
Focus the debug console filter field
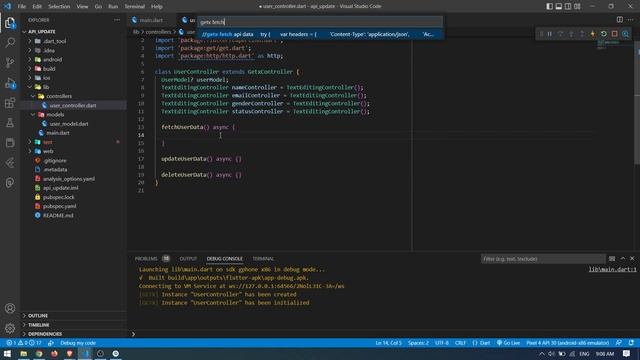[x=543, y=259]
